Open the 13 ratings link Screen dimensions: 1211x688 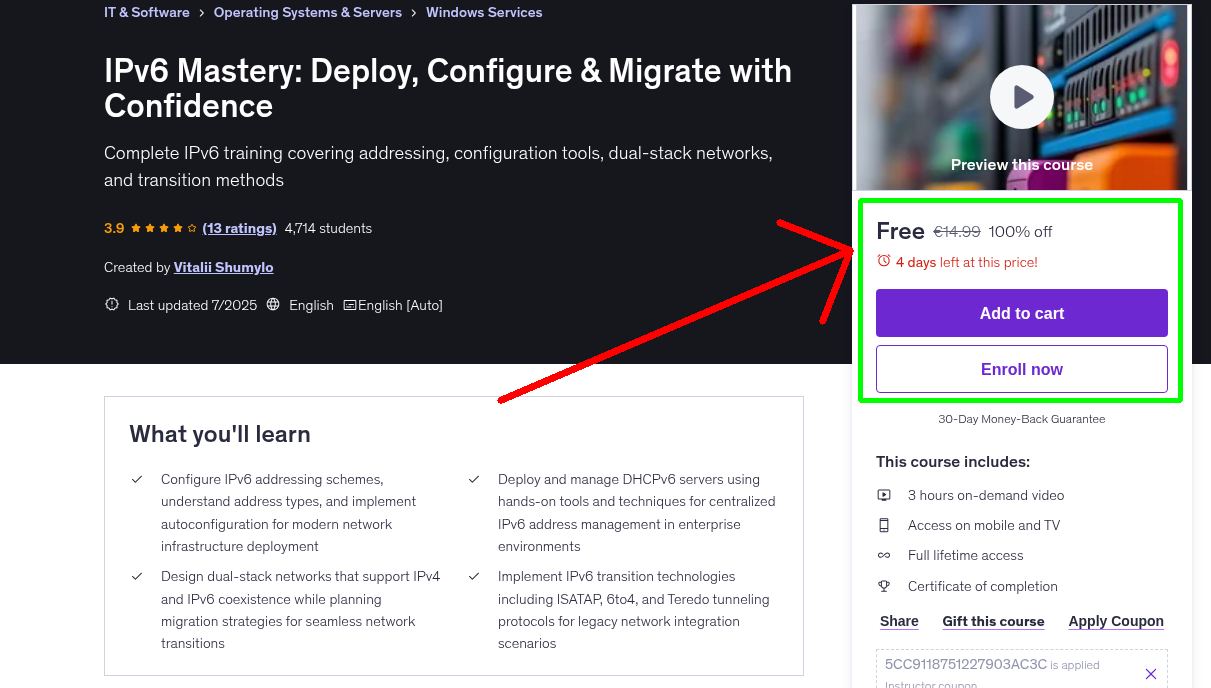point(239,228)
